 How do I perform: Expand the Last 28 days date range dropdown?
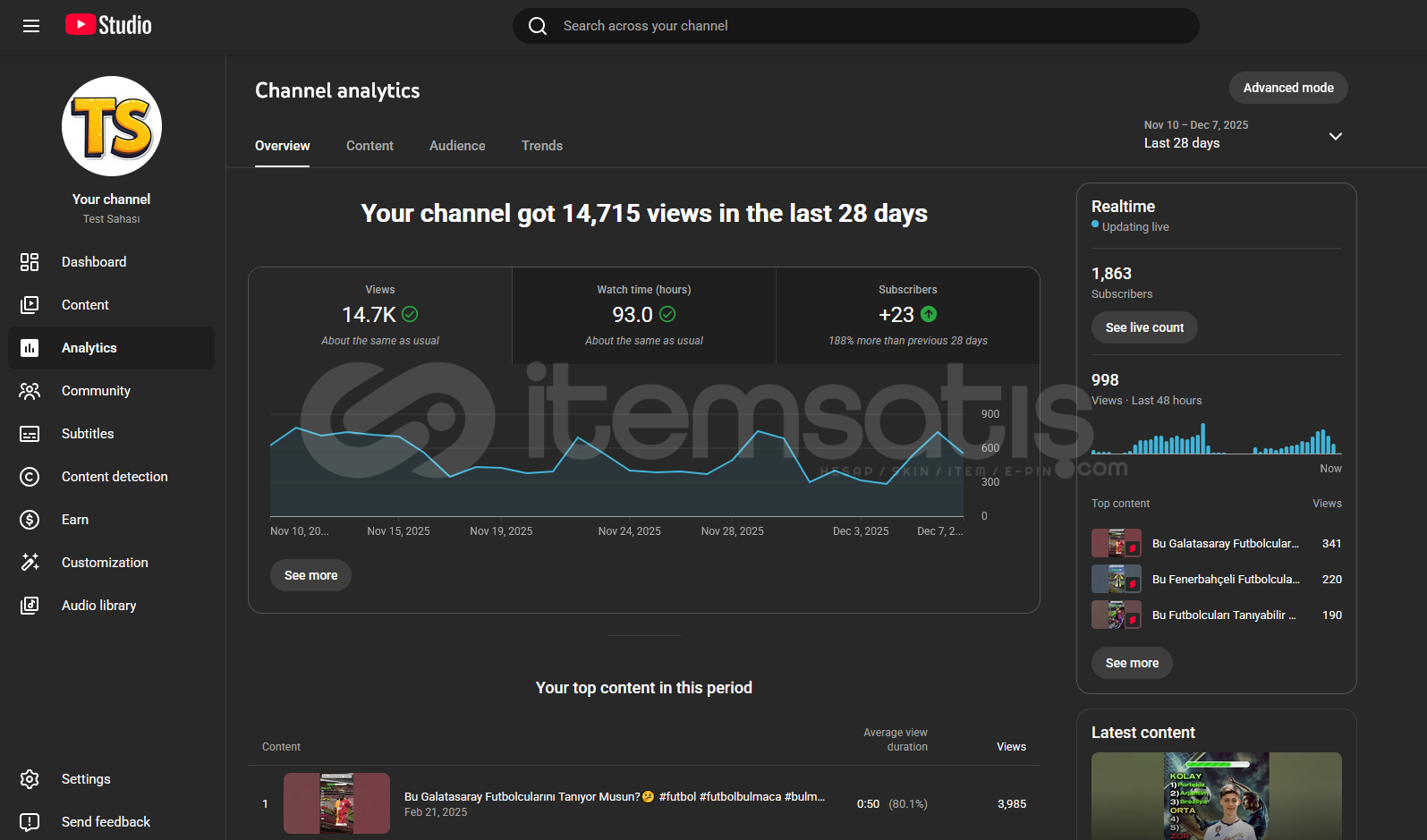pyautogui.click(x=1335, y=136)
